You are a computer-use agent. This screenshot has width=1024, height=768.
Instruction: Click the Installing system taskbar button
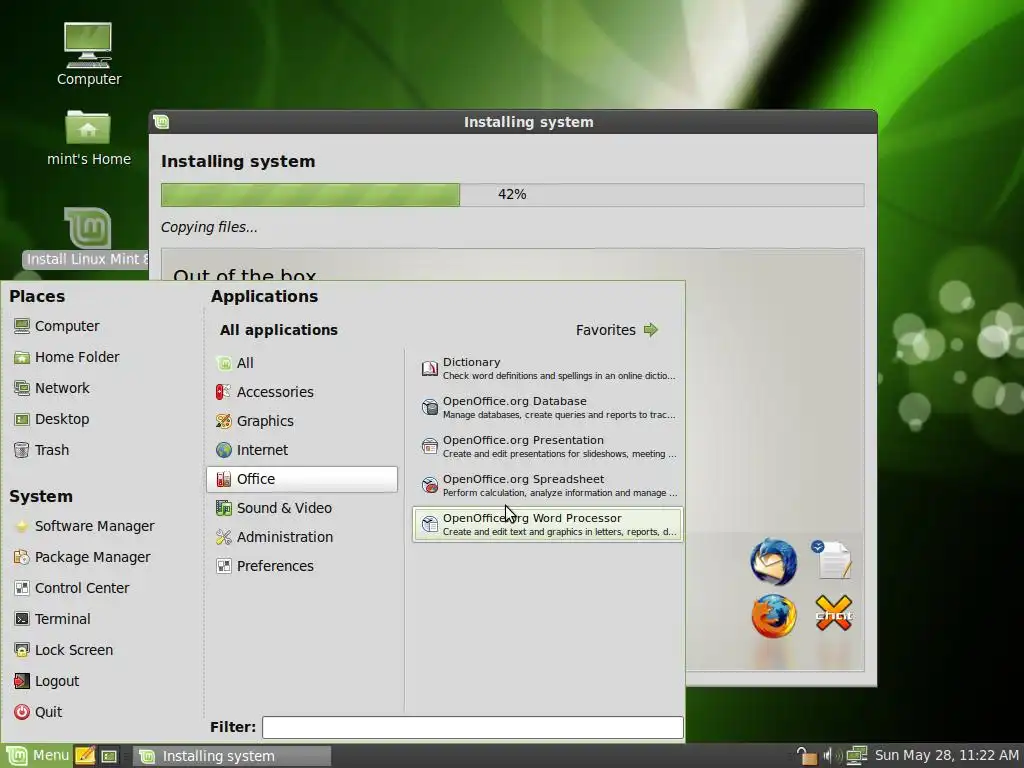click(x=232, y=756)
